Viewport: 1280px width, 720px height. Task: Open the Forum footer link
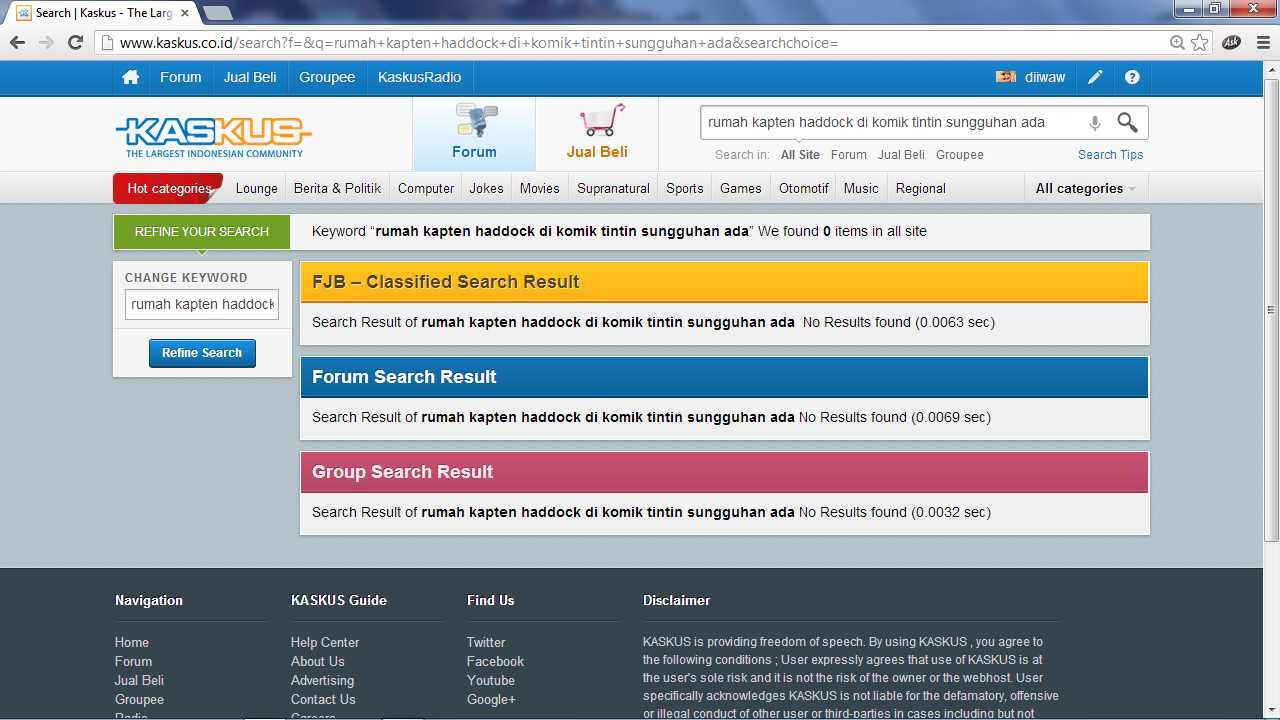pos(134,662)
